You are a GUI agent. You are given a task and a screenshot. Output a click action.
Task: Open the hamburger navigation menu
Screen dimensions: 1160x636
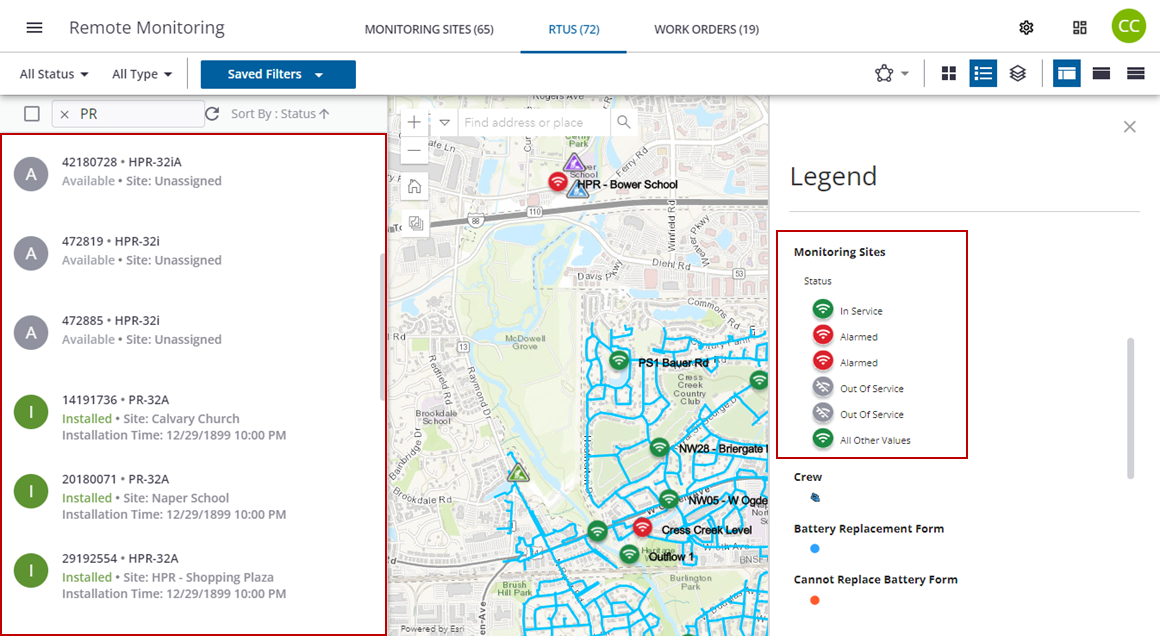coord(34,28)
